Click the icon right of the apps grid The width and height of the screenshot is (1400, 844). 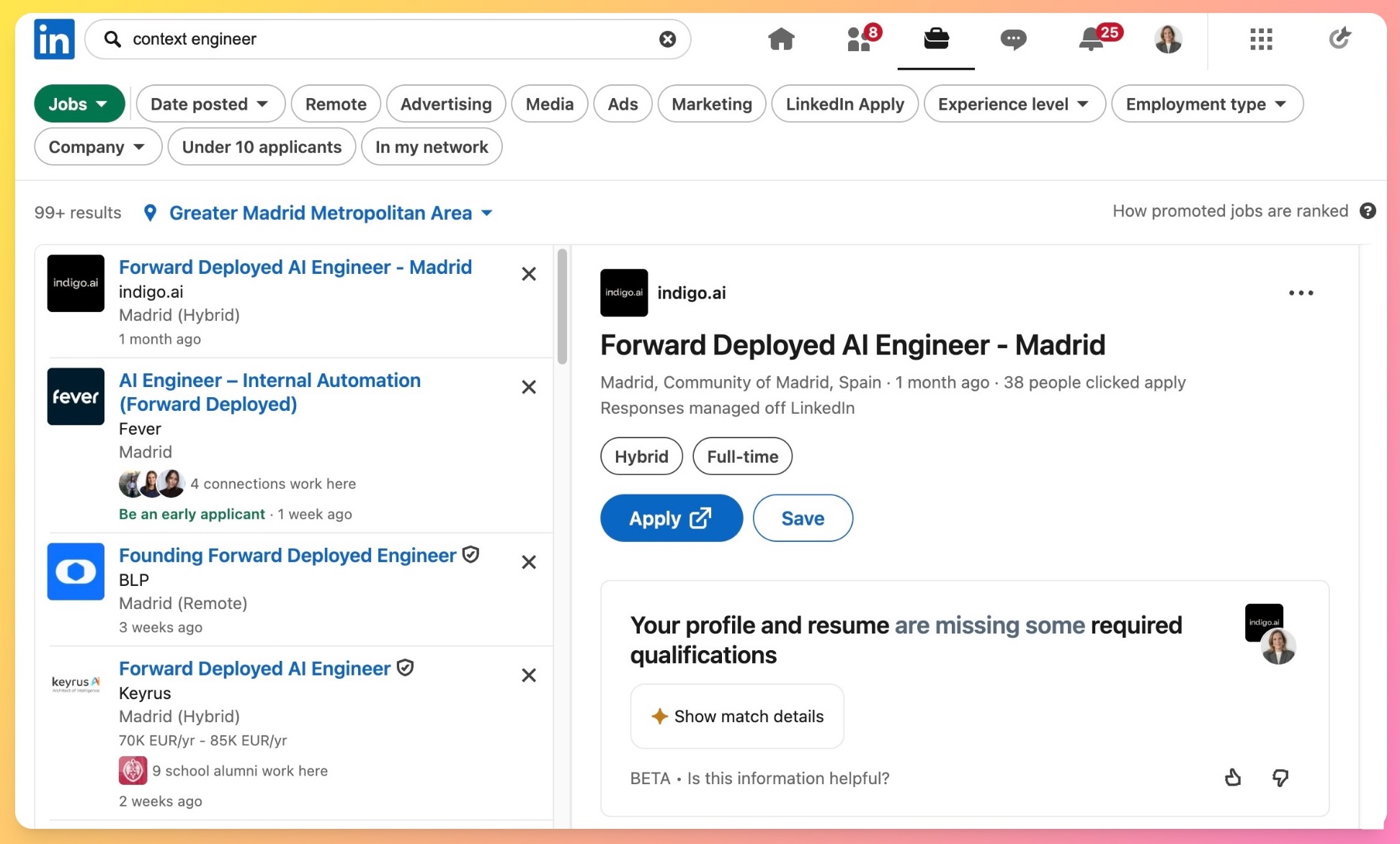click(x=1339, y=38)
